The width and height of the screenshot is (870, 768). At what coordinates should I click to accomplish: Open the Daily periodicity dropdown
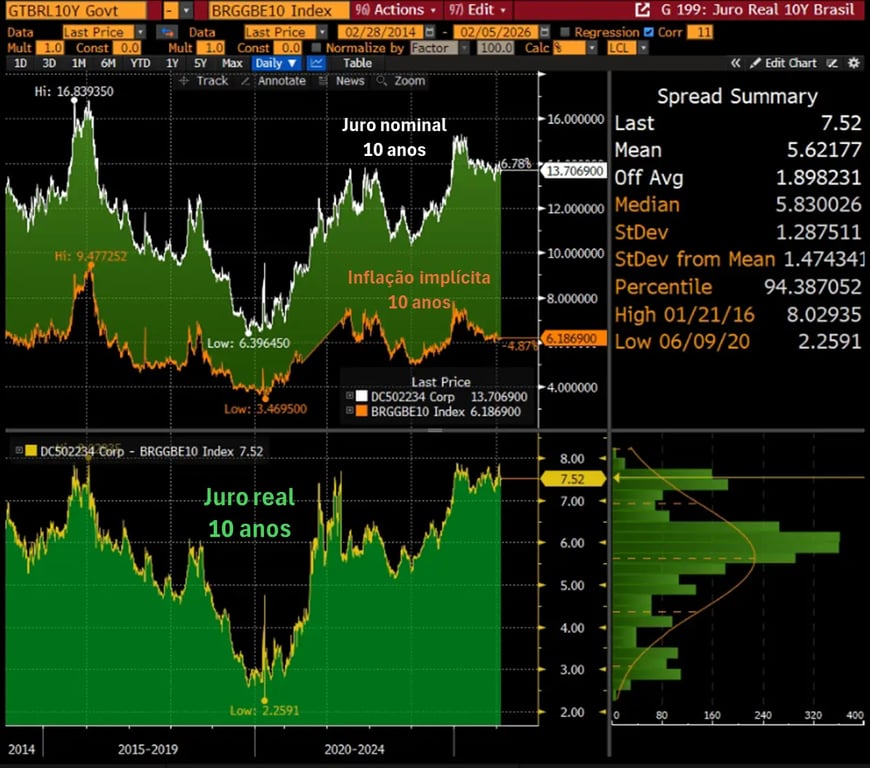coord(276,63)
